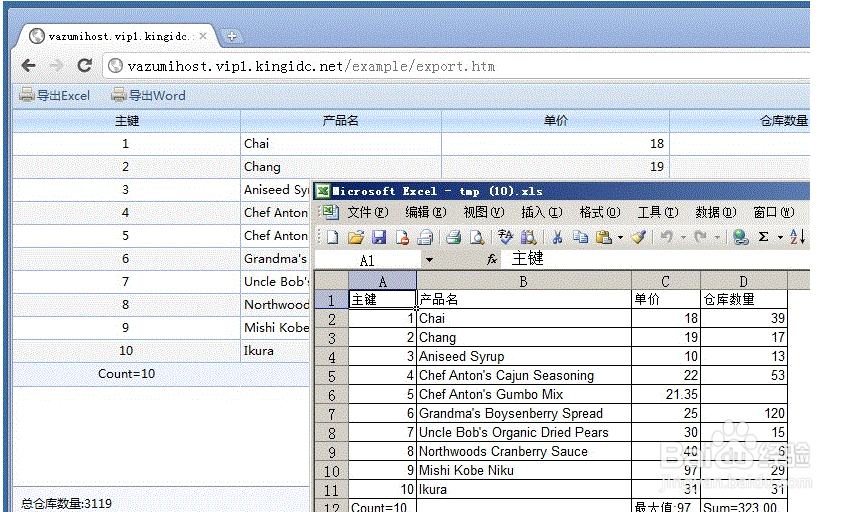Screen dimensions: 860x512
Task: Open the 格式(O) menu in Excel
Action: pos(600,212)
